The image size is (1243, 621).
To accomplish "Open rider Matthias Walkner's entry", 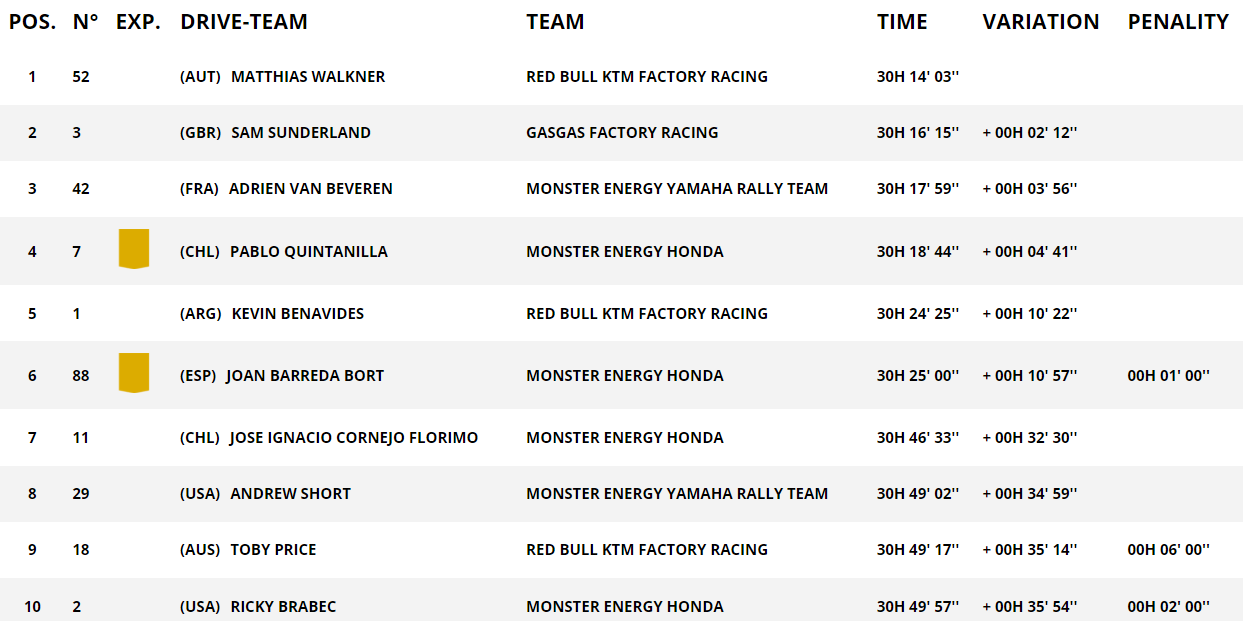I will 308,77.
